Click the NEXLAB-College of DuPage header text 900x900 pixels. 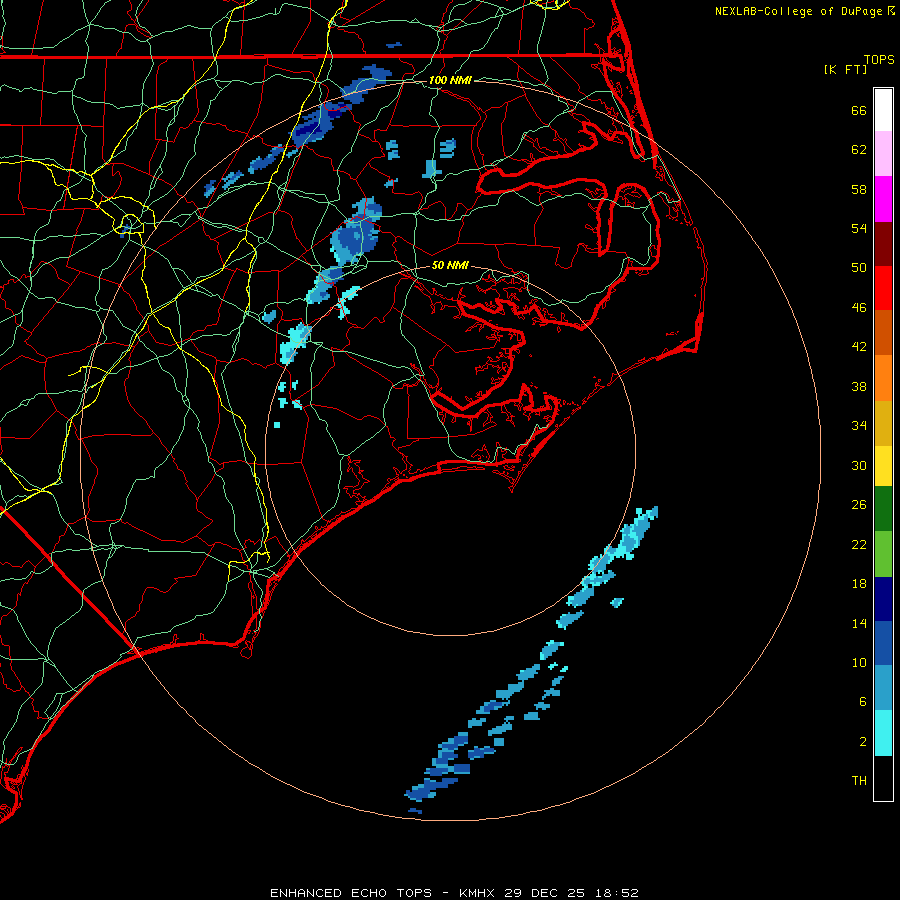pos(799,11)
